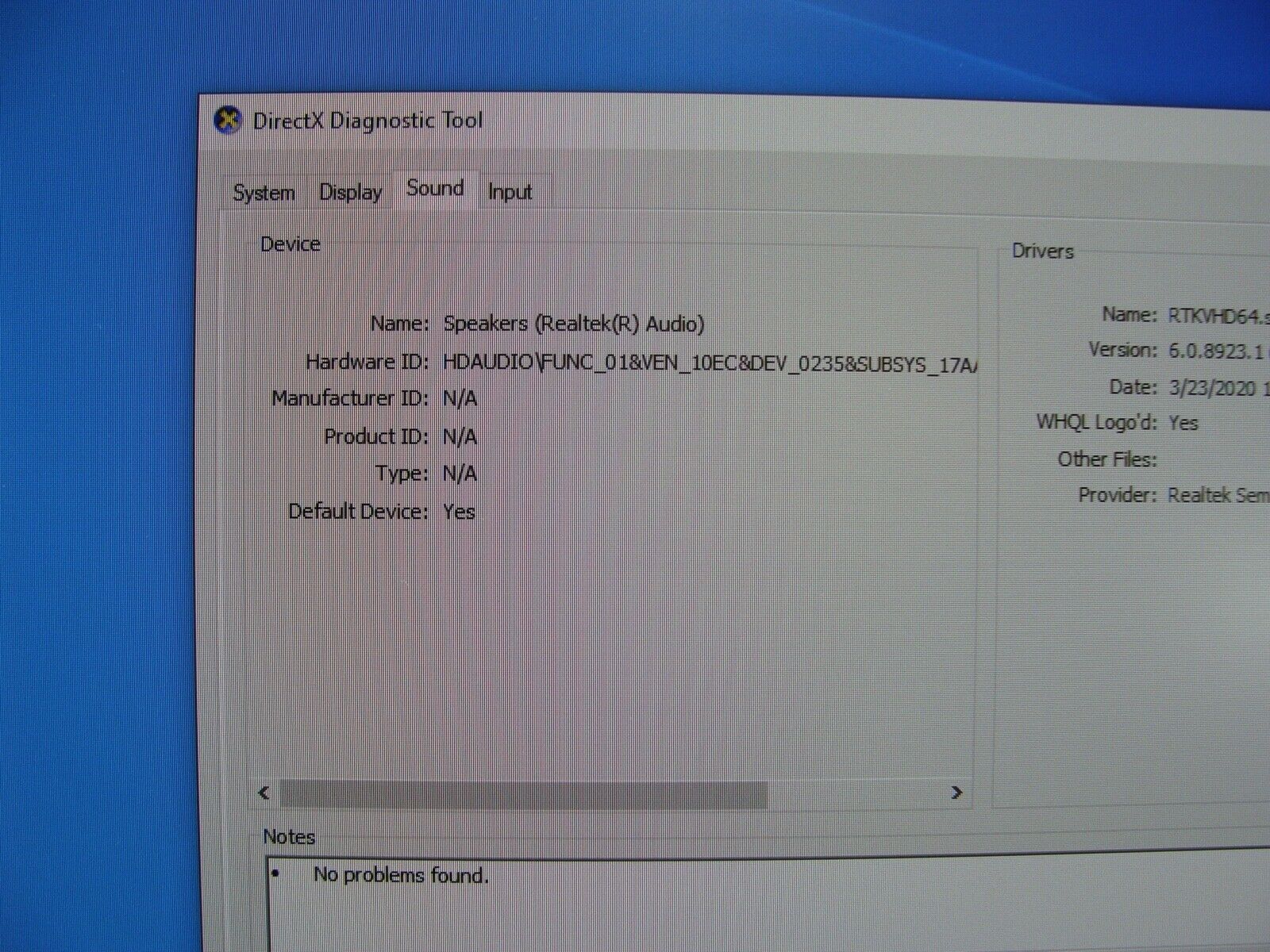This screenshot has width=1270, height=952.
Task: Go to the Input tab
Action: tap(510, 192)
